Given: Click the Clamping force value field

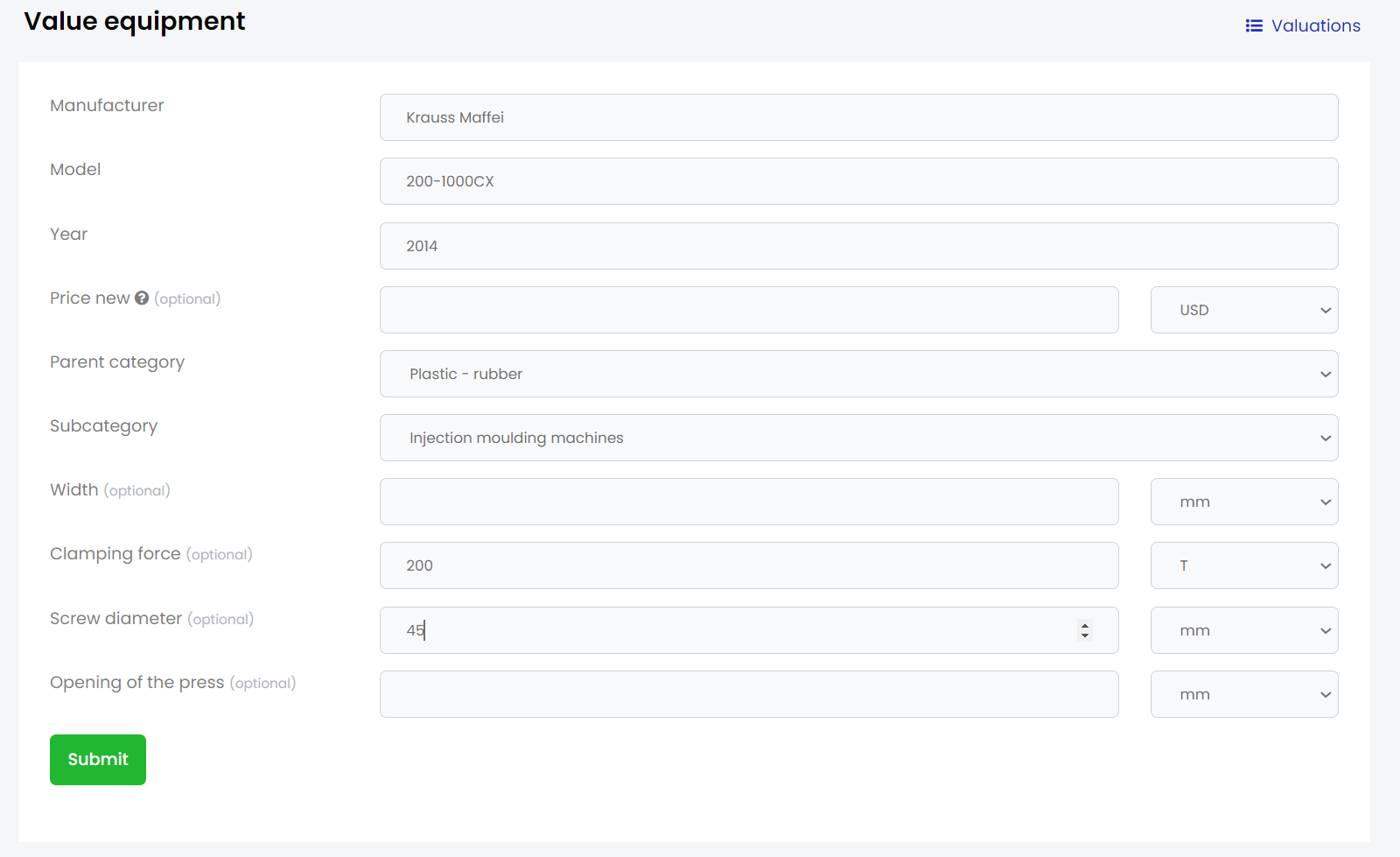Looking at the screenshot, I should (749, 565).
